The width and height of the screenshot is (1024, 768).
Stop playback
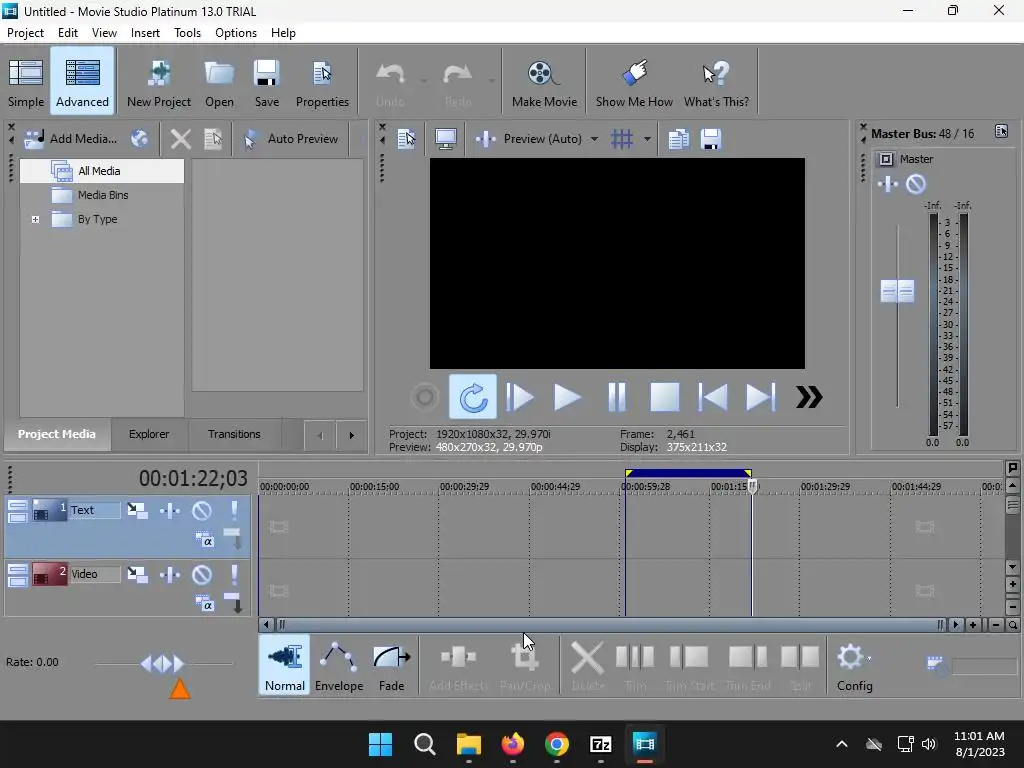664,396
